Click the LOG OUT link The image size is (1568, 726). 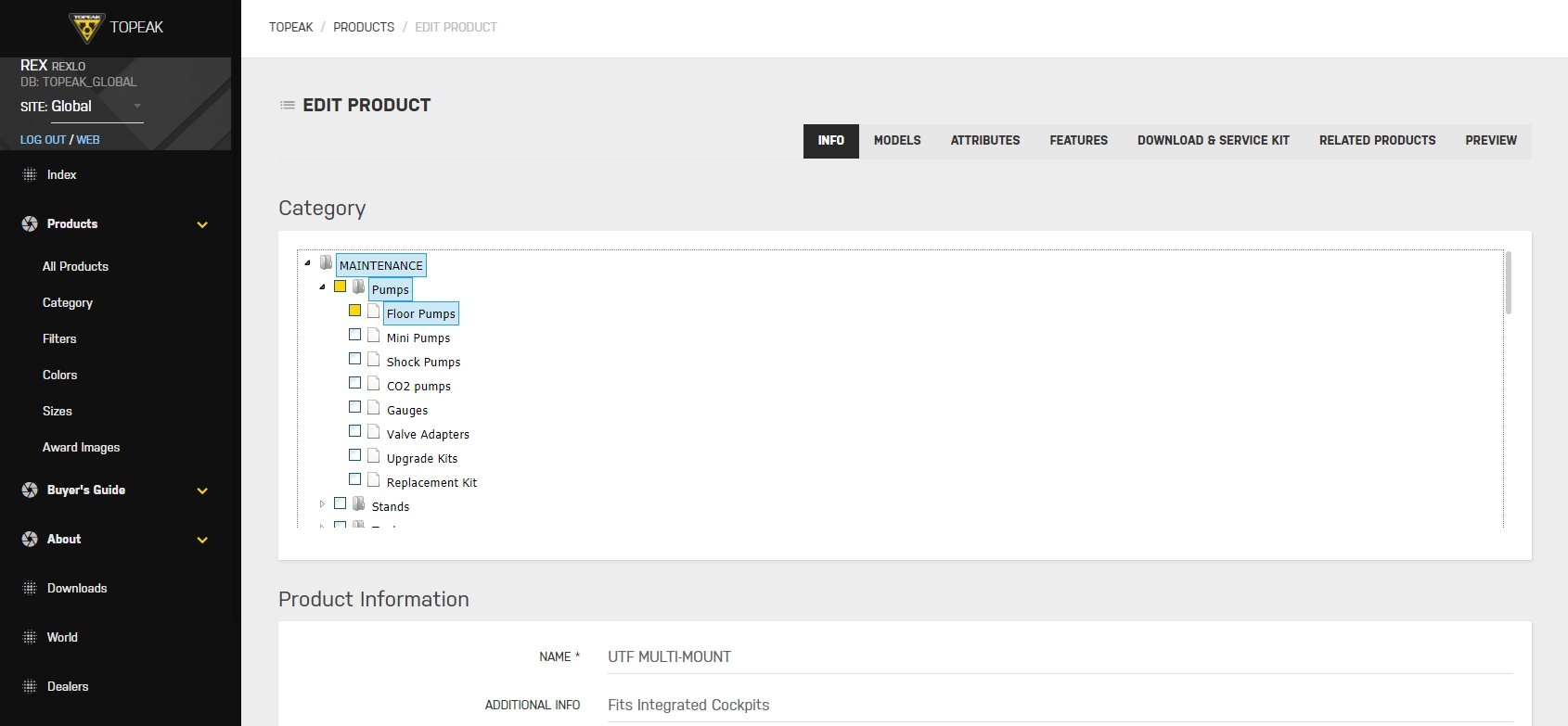pos(43,140)
